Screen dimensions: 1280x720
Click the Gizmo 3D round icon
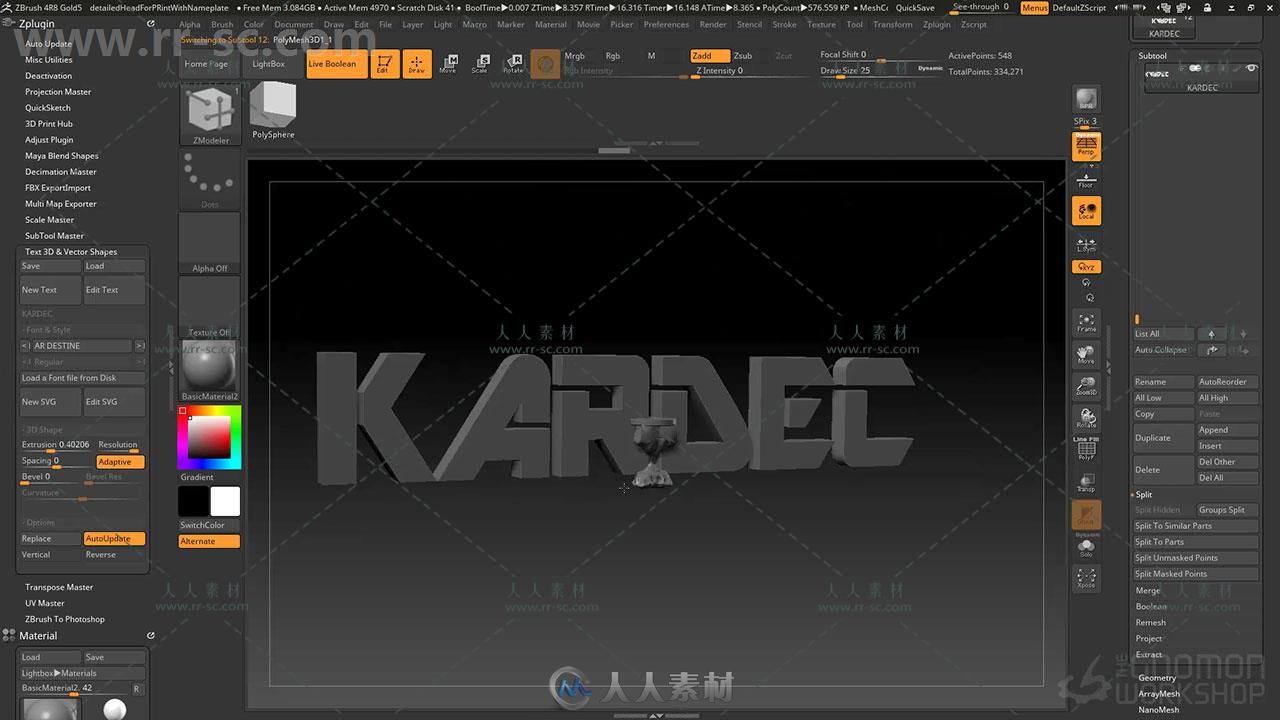(x=545, y=64)
